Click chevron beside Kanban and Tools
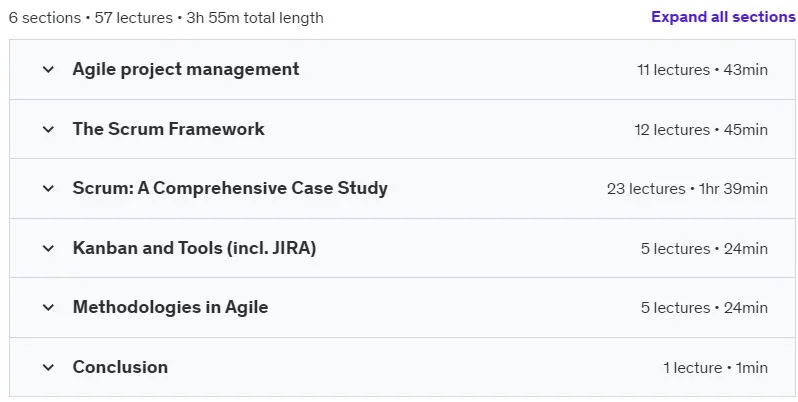 pyautogui.click(x=48, y=248)
